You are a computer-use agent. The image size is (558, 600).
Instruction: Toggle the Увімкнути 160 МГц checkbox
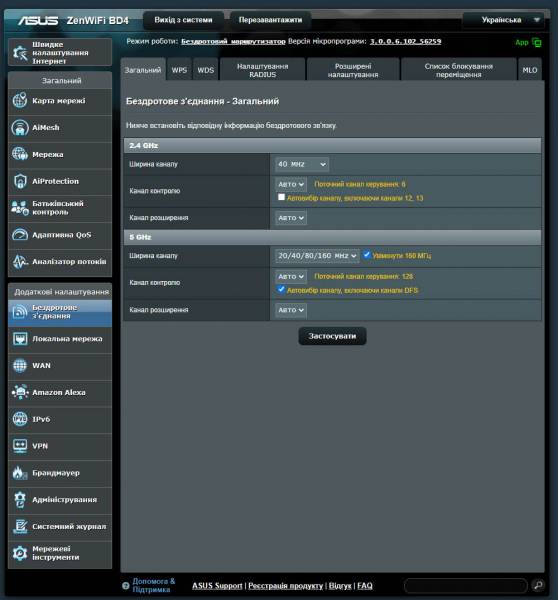click(367, 254)
